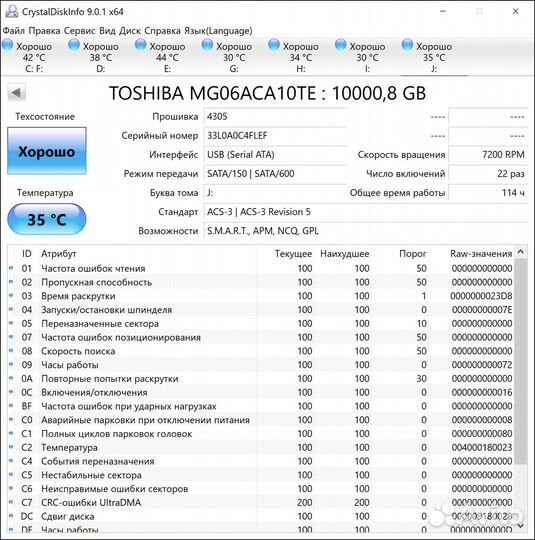Click the Хорошо health status button
This screenshot has height=540, width=535.
[x=47, y=151]
